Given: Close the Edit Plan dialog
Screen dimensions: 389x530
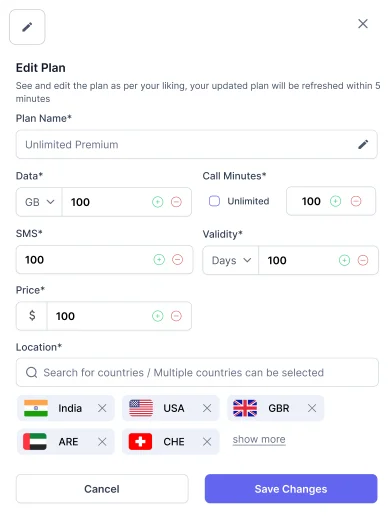Looking at the screenshot, I should pos(363,24).
